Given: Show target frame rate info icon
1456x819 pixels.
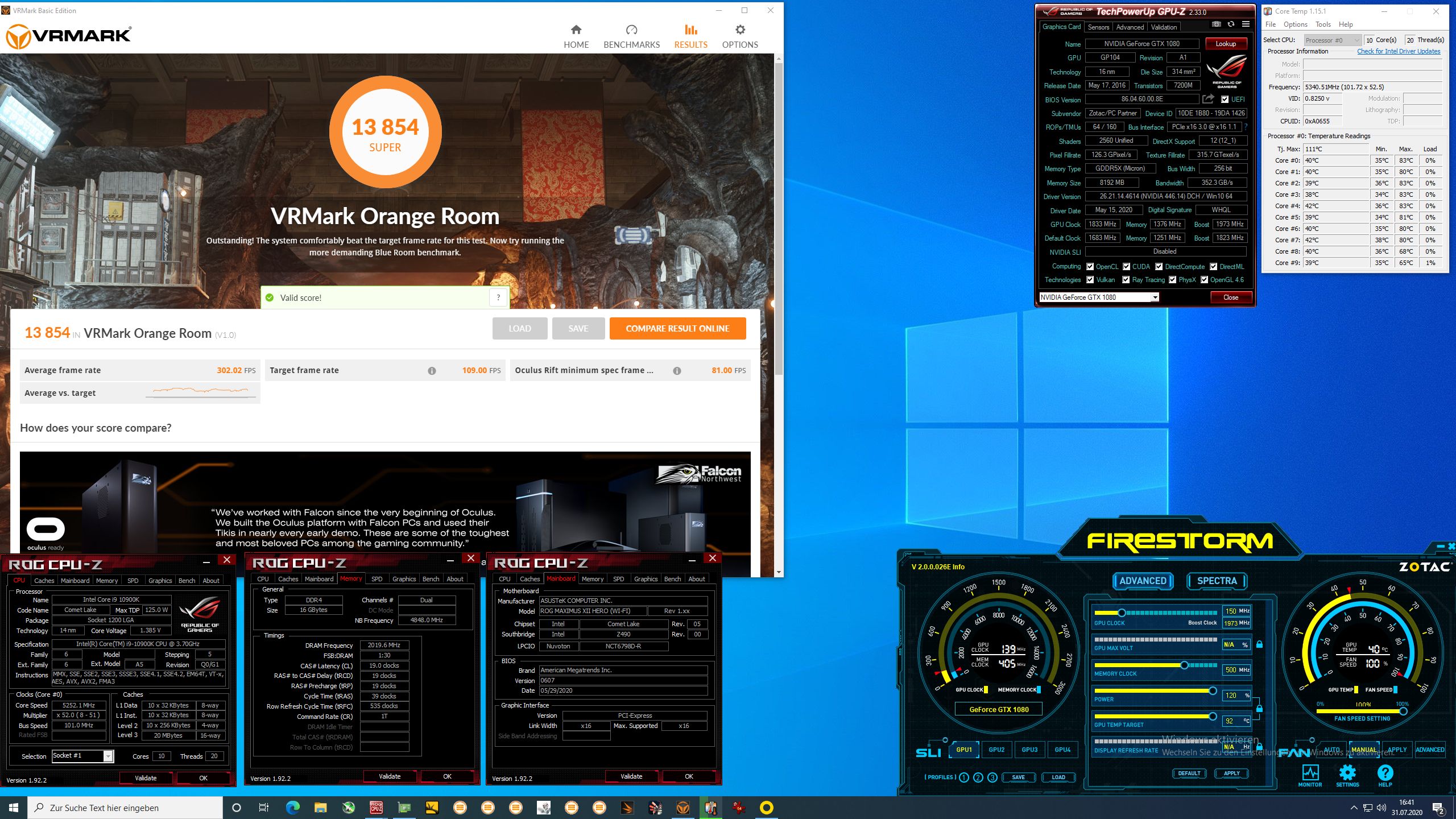Looking at the screenshot, I should coord(432,371).
